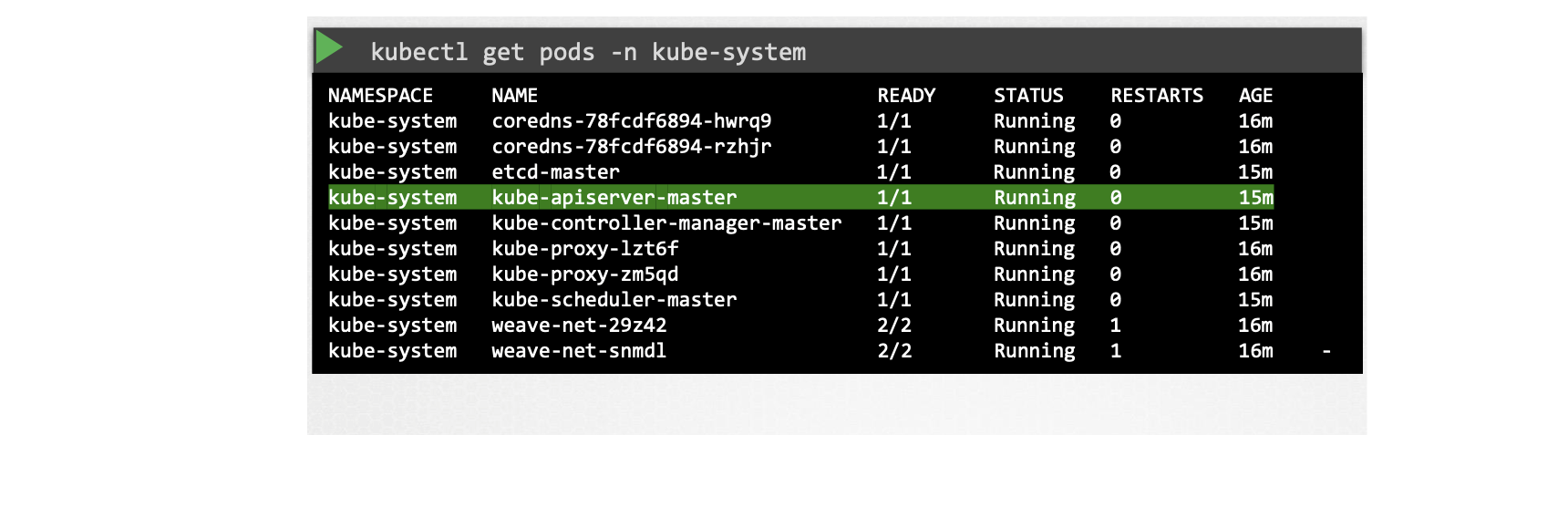1568x507 pixels.
Task: Click Running status in coredns-78fcdf6894-rzhjr row
Action: pyautogui.click(x=1035, y=147)
